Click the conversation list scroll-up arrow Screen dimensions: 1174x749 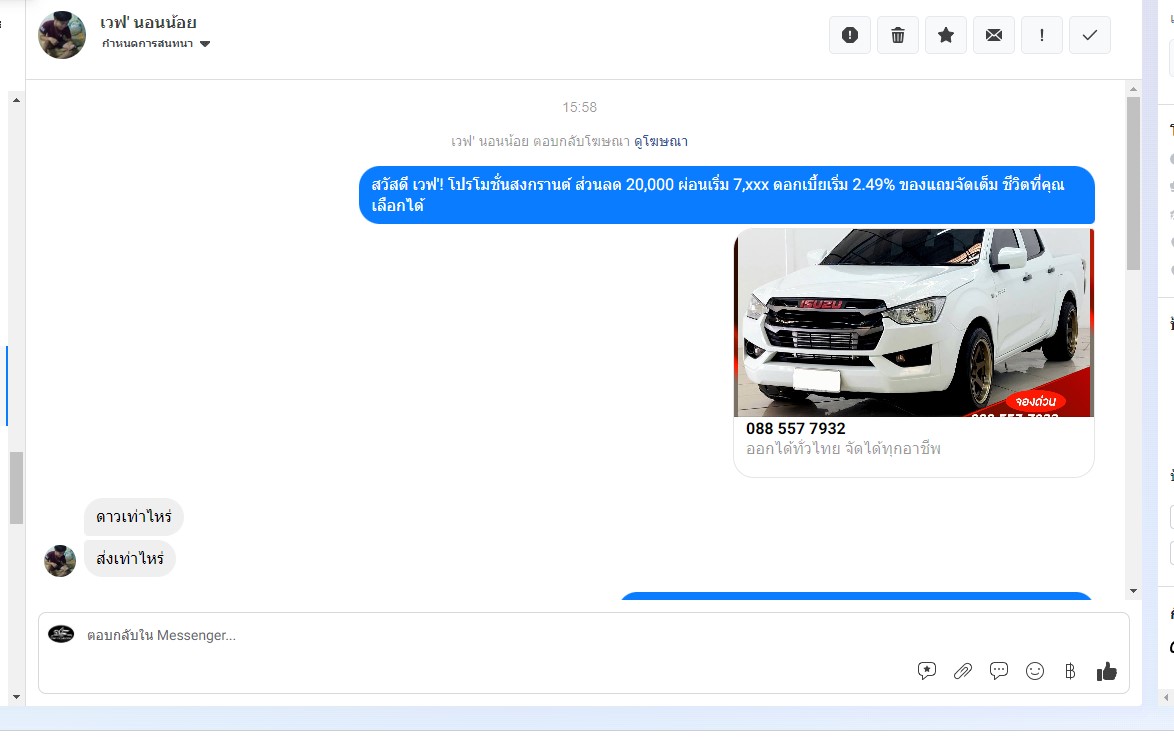pos(15,99)
